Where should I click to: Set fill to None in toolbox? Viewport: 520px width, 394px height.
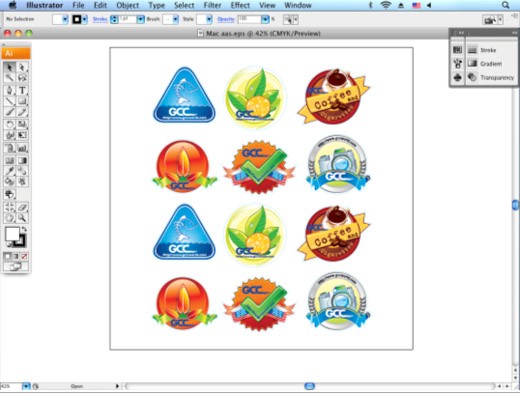24,256
